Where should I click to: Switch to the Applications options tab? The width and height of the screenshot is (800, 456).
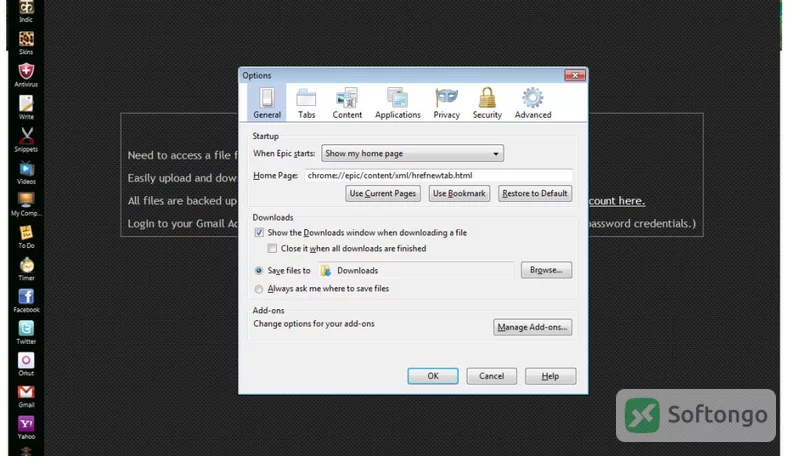coord(397,103)
